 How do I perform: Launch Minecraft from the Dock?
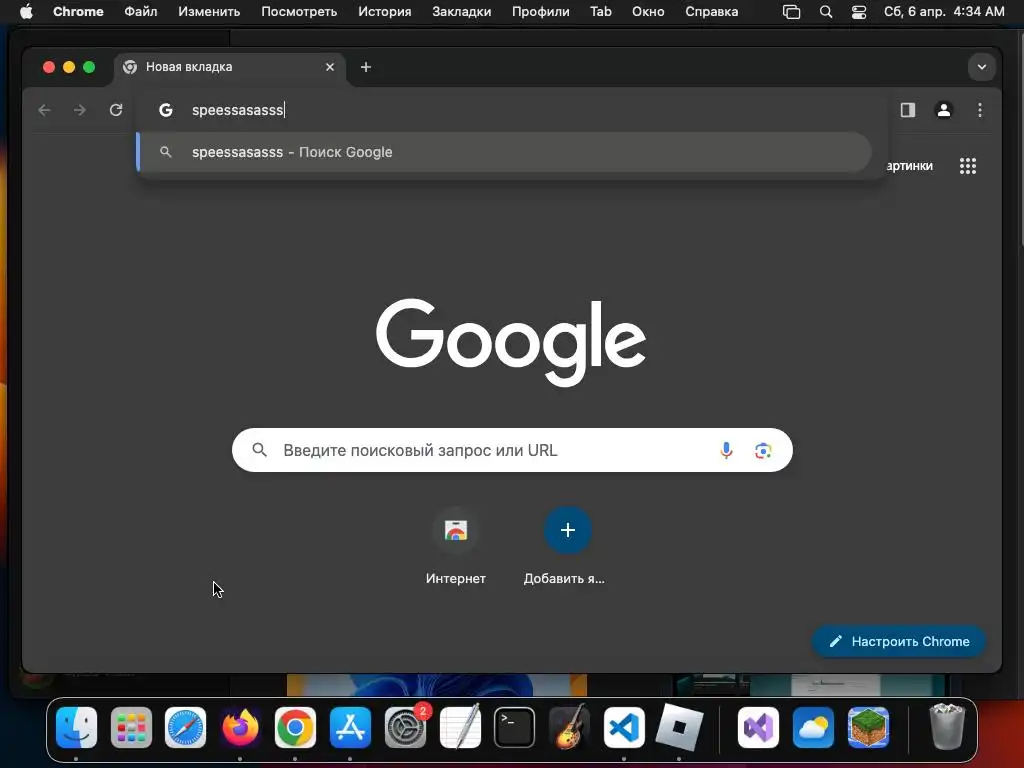tap(868, 728)
